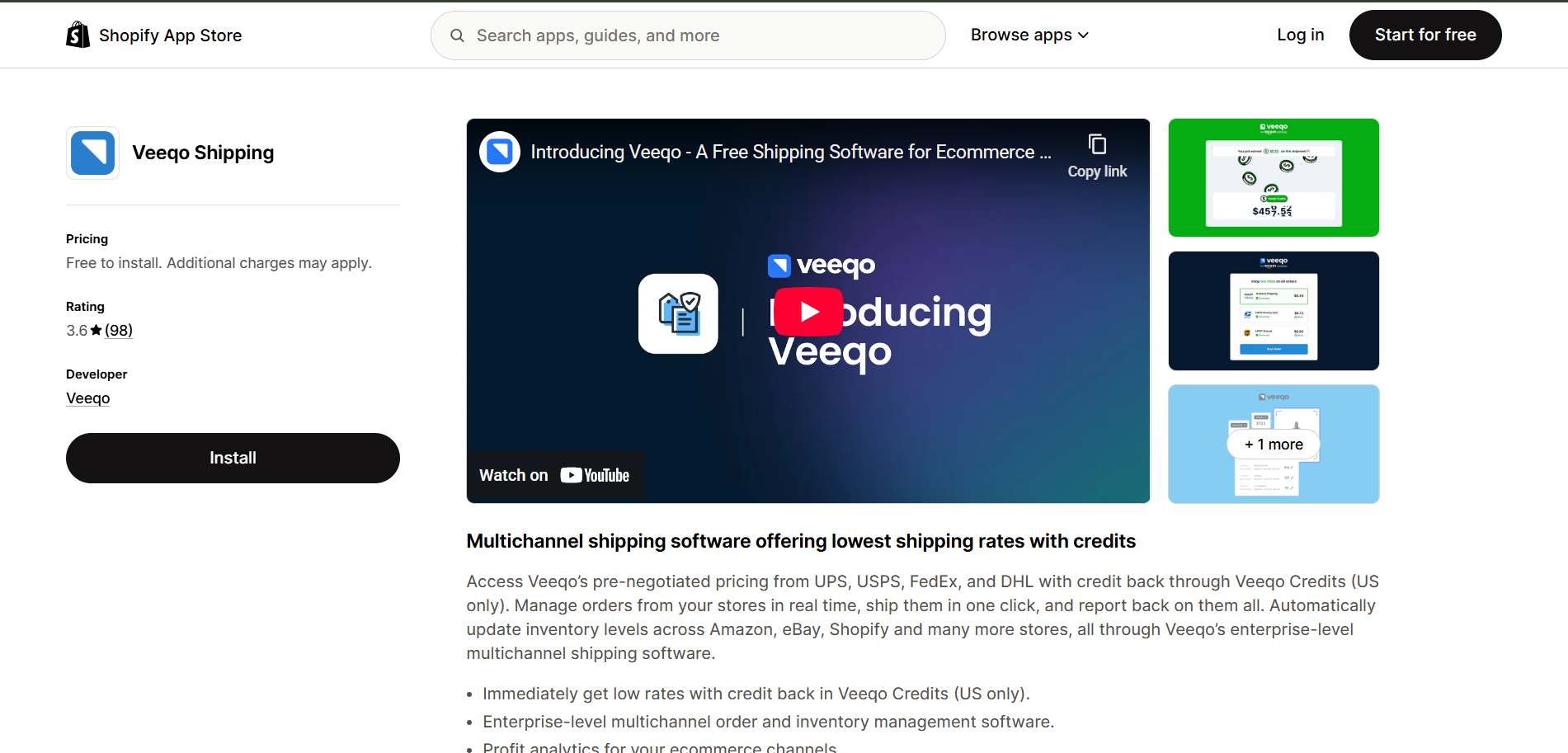The image size is (1568, 753).
Task: Click the + 1 more thumbnail button
Action: (1274, 445)
